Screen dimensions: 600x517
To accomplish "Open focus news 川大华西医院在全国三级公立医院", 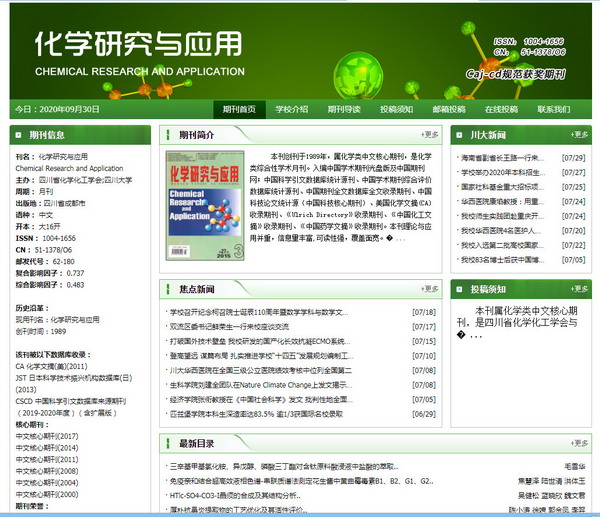I will [x=261, y=371].
